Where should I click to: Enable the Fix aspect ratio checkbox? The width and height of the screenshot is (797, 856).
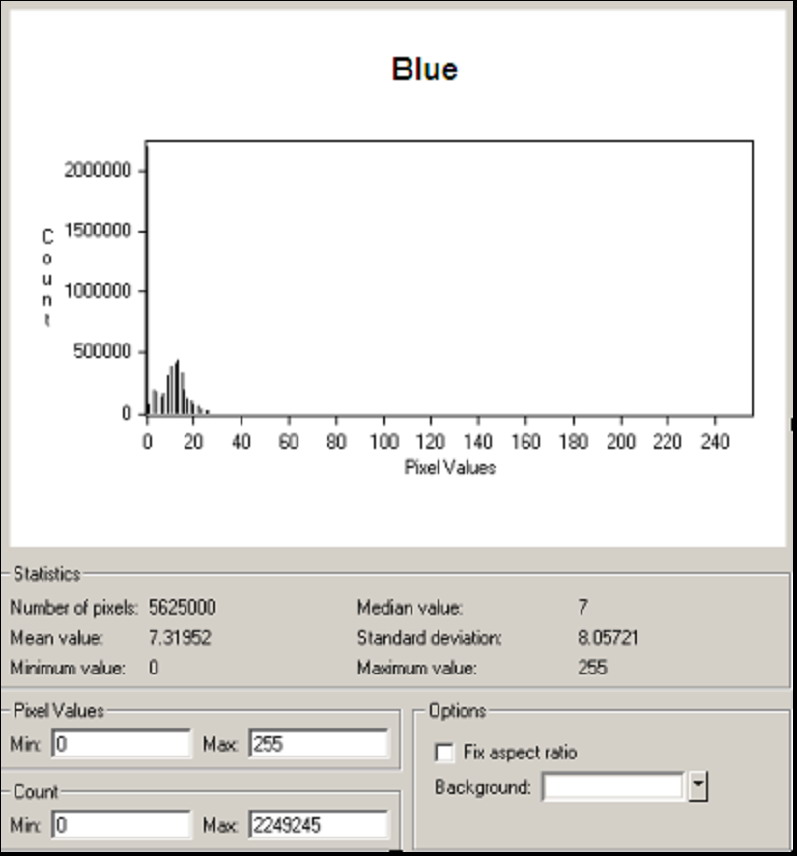pyautogui.click(x=444, y=752)
